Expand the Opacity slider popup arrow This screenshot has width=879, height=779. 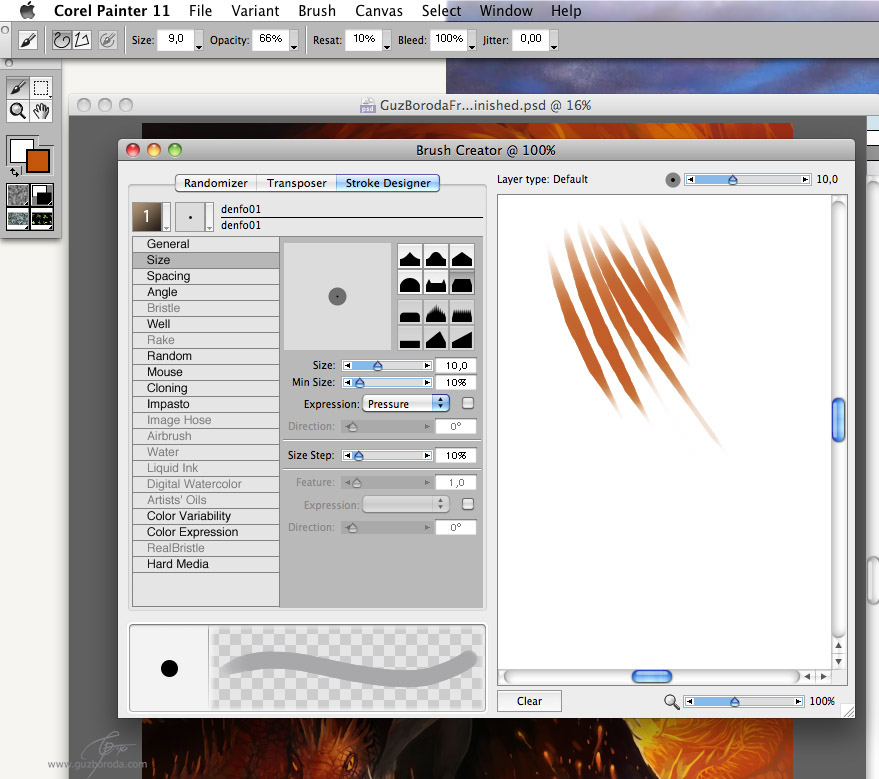point(294,42)
